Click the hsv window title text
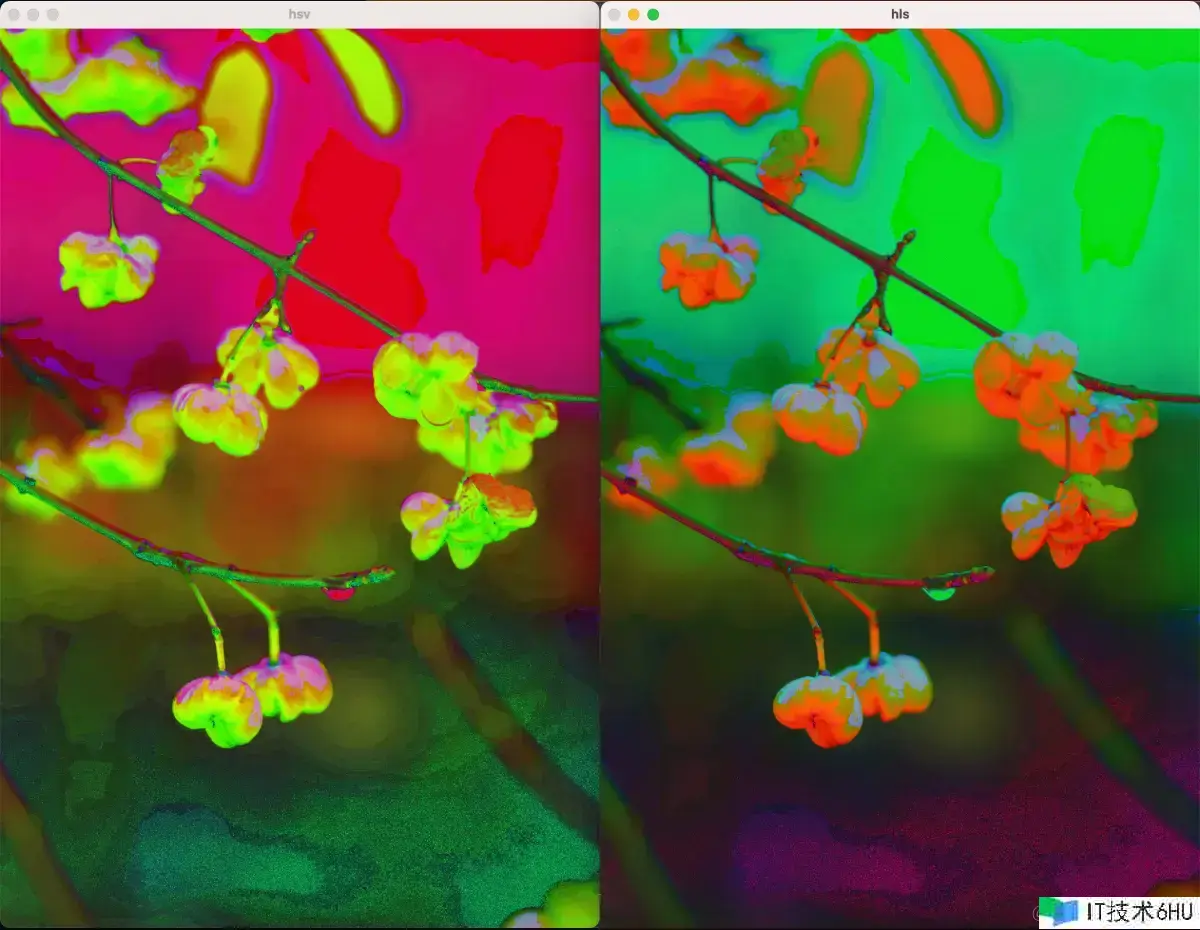This screenshot has width=1200, height=930. pyautogui.click(x=299, y=15)
